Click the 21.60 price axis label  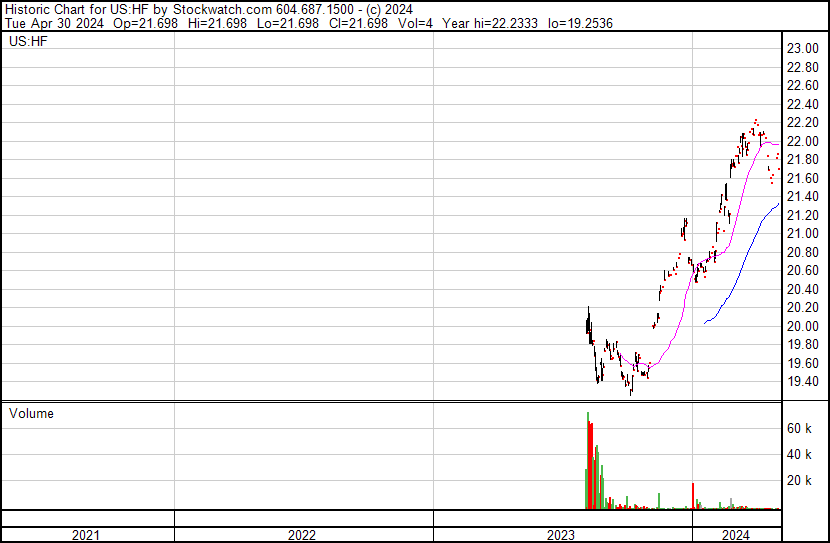tap(802, 178)
